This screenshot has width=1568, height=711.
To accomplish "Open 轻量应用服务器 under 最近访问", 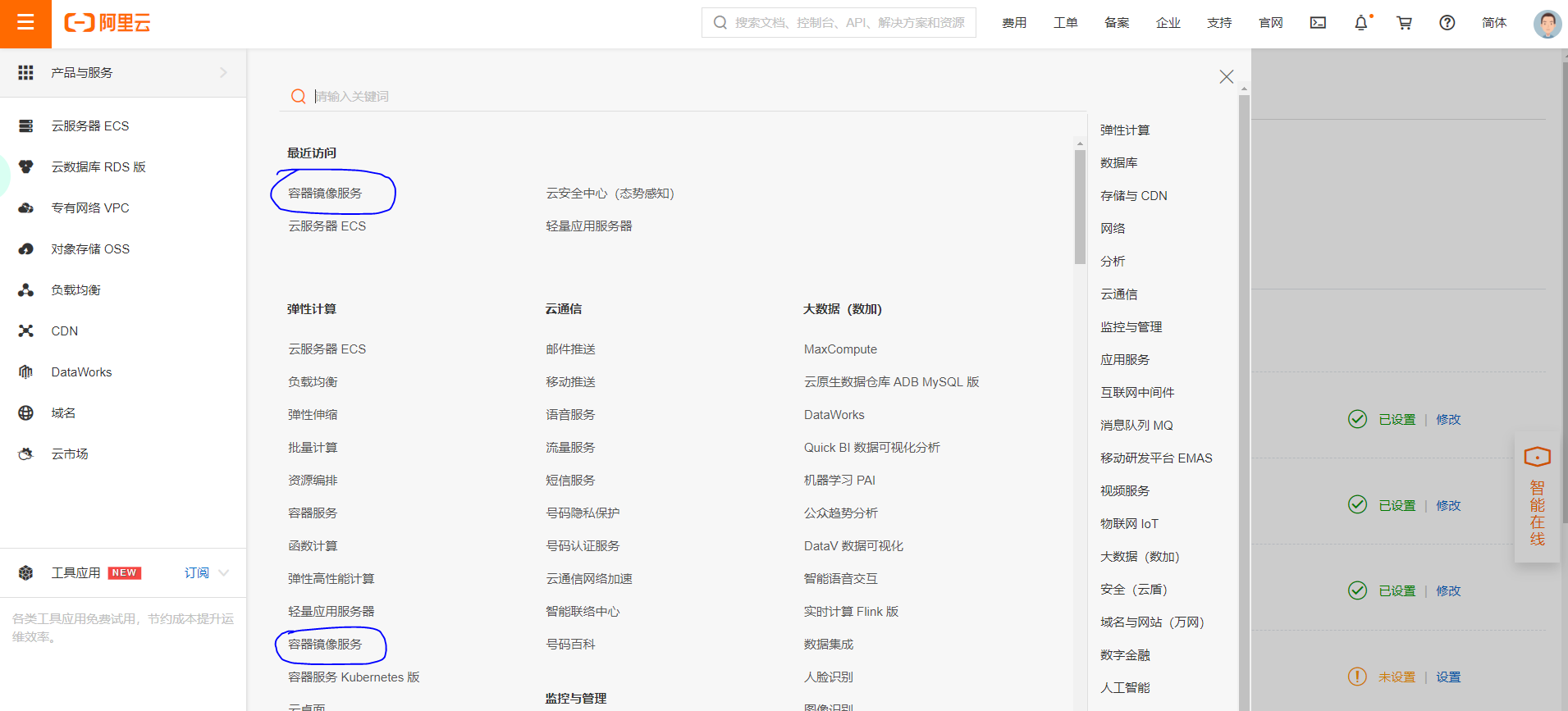I will point(589,226).
